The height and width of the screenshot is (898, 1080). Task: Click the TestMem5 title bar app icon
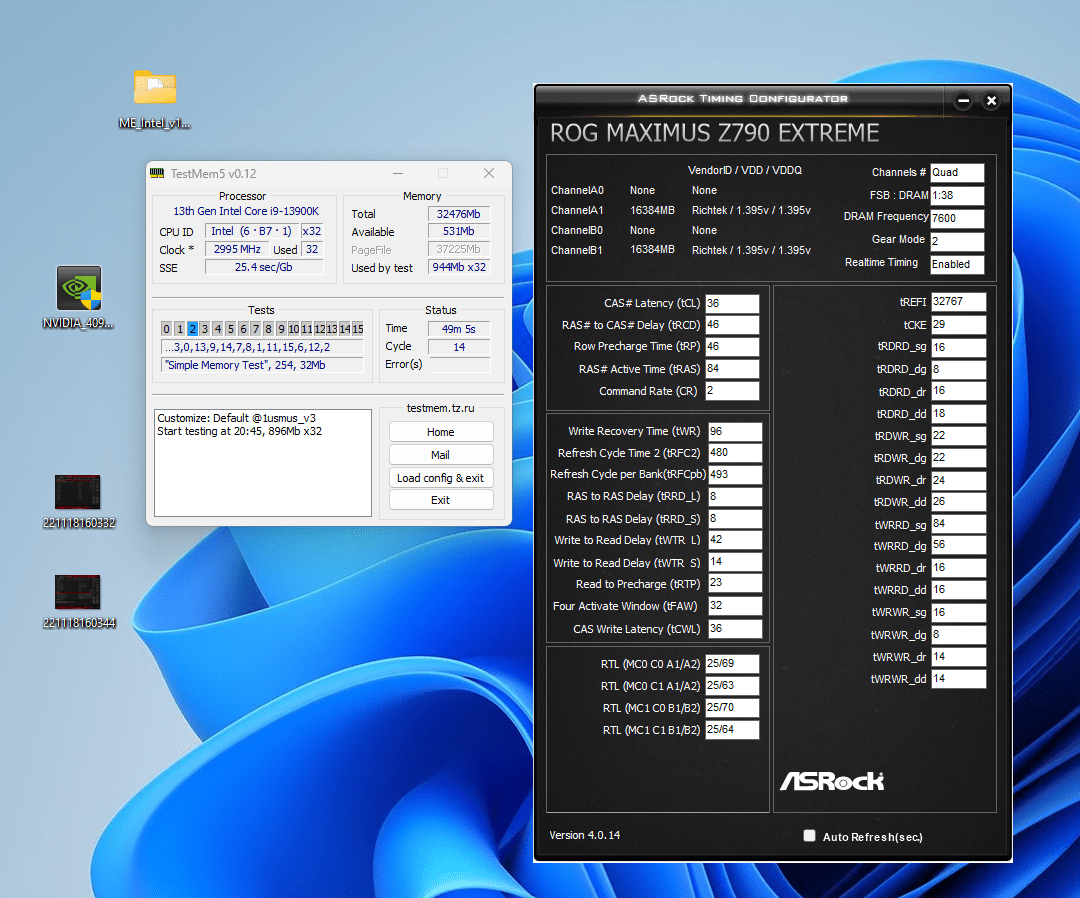[x=157, y=174]
